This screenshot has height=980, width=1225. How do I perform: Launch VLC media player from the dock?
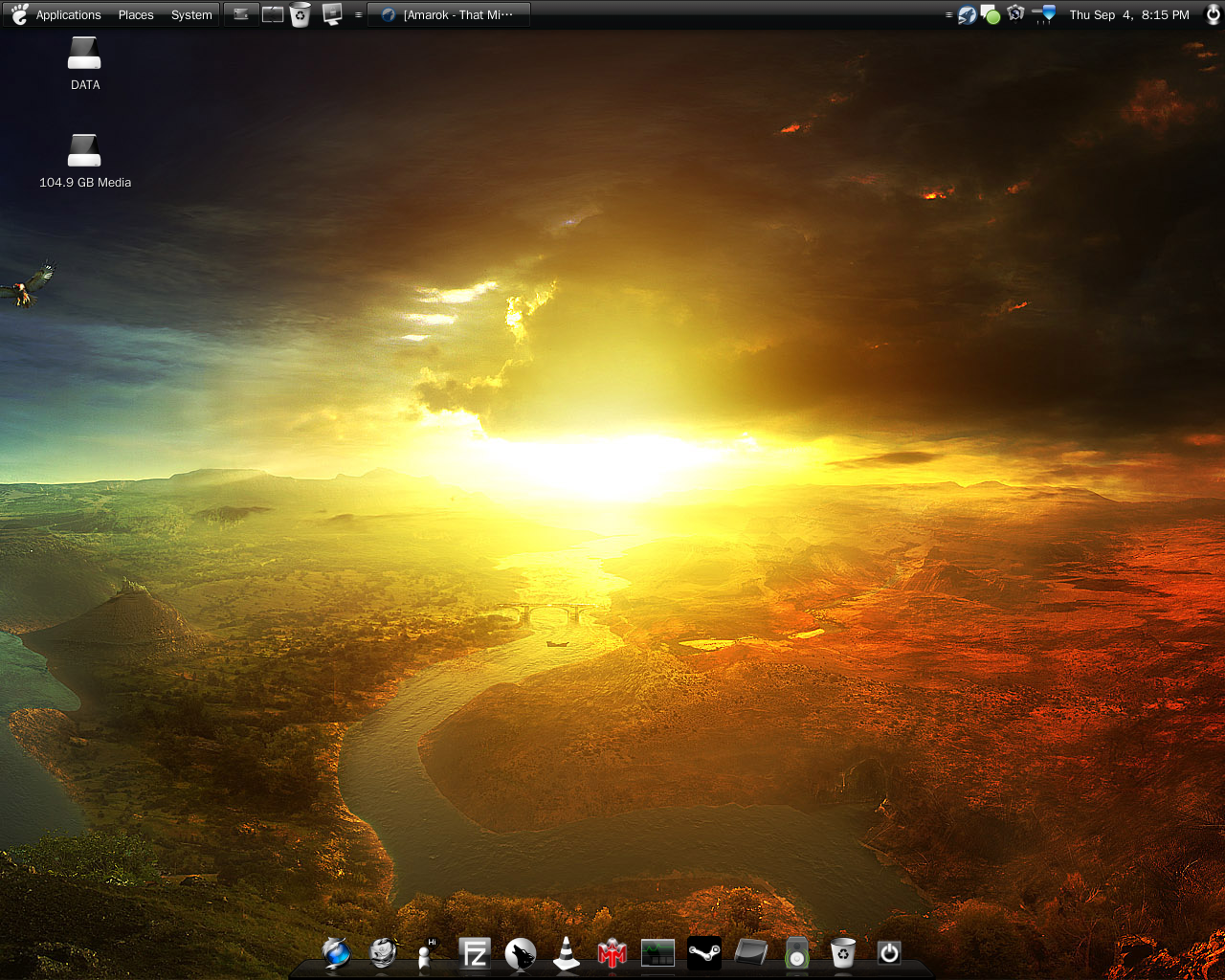click(565, 952)
